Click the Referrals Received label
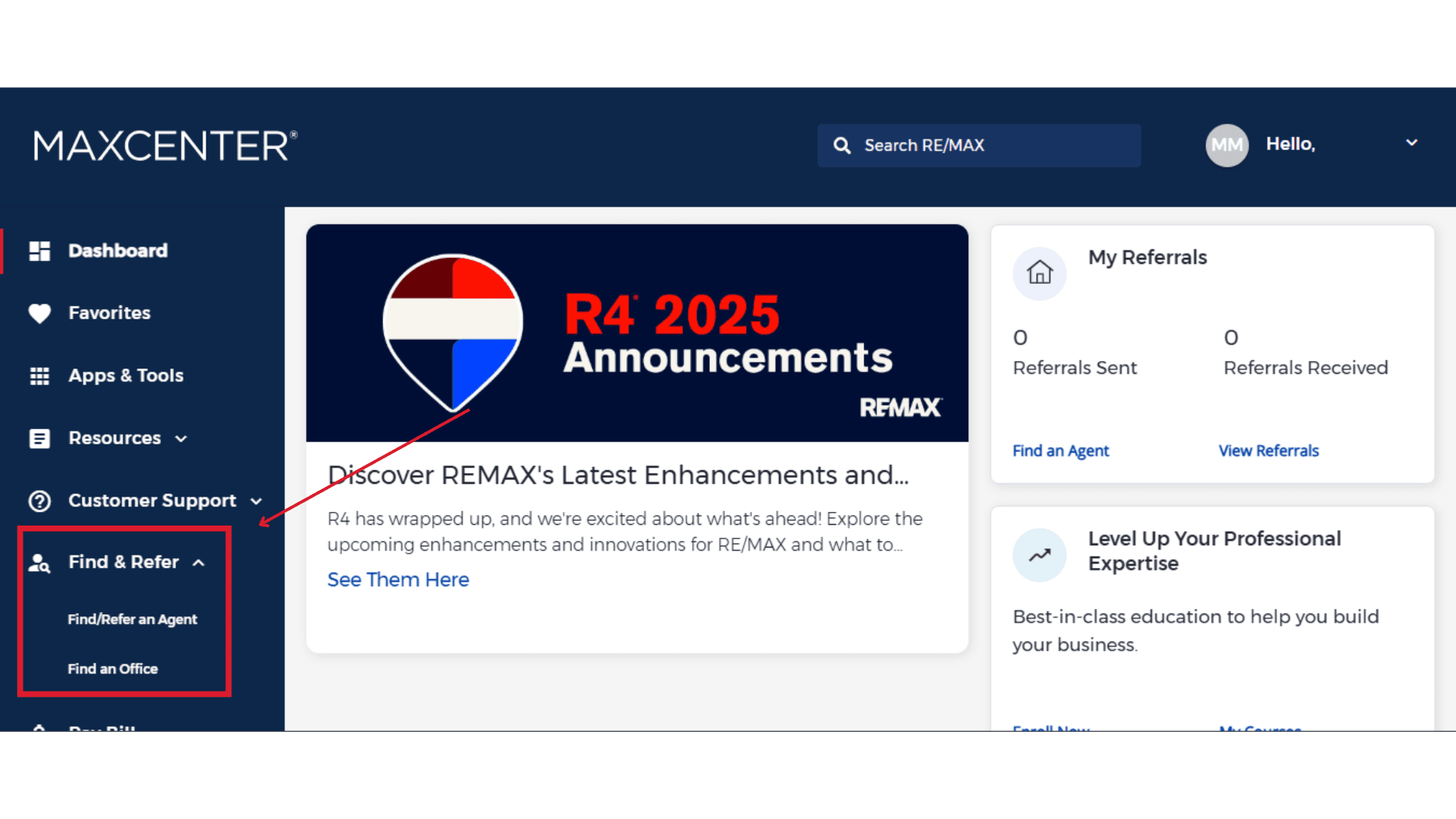This screenshot has height=819, width=1456. click(x=1306, y=368)
